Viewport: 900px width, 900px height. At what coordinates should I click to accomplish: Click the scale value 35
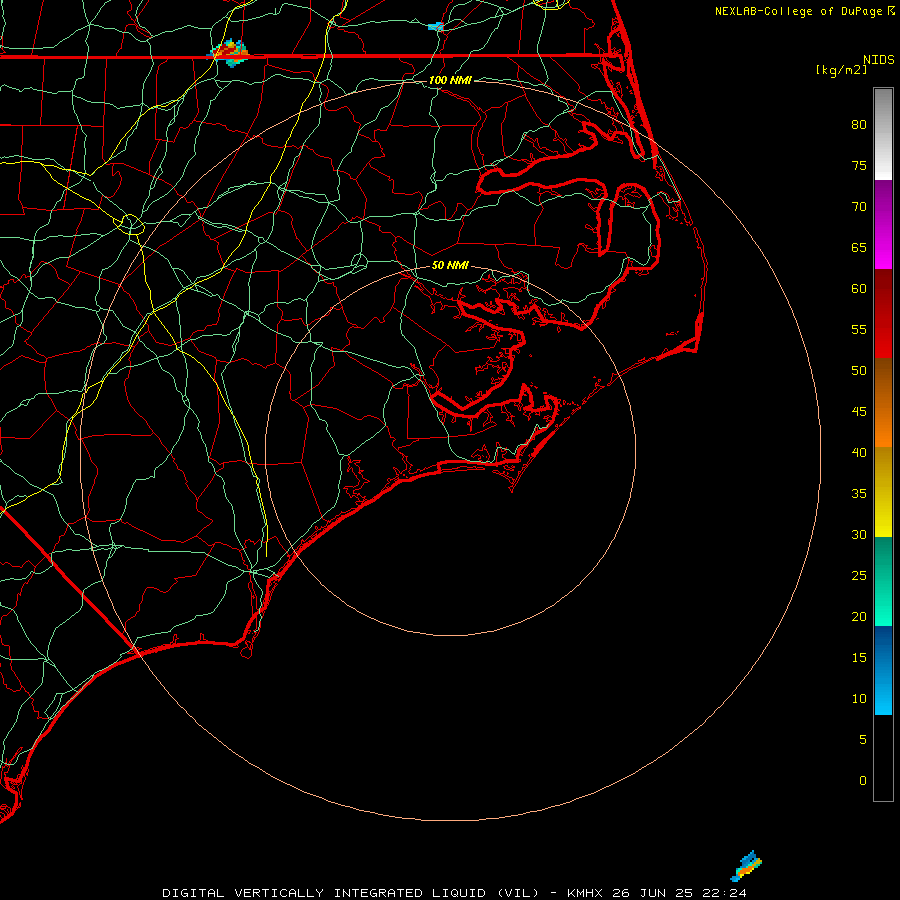[859, 494]
